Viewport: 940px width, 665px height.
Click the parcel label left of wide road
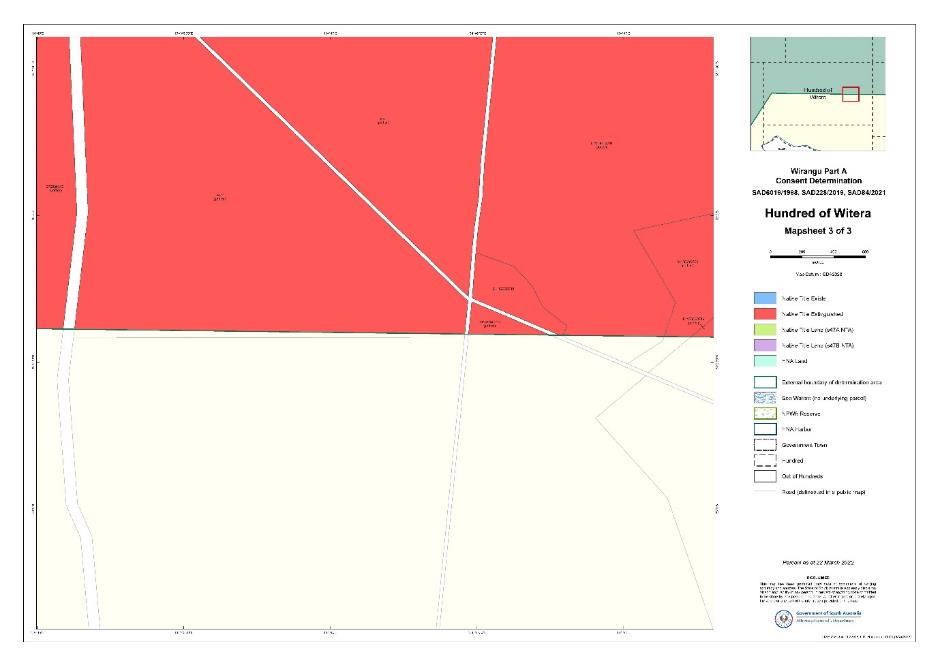point(55,188)
